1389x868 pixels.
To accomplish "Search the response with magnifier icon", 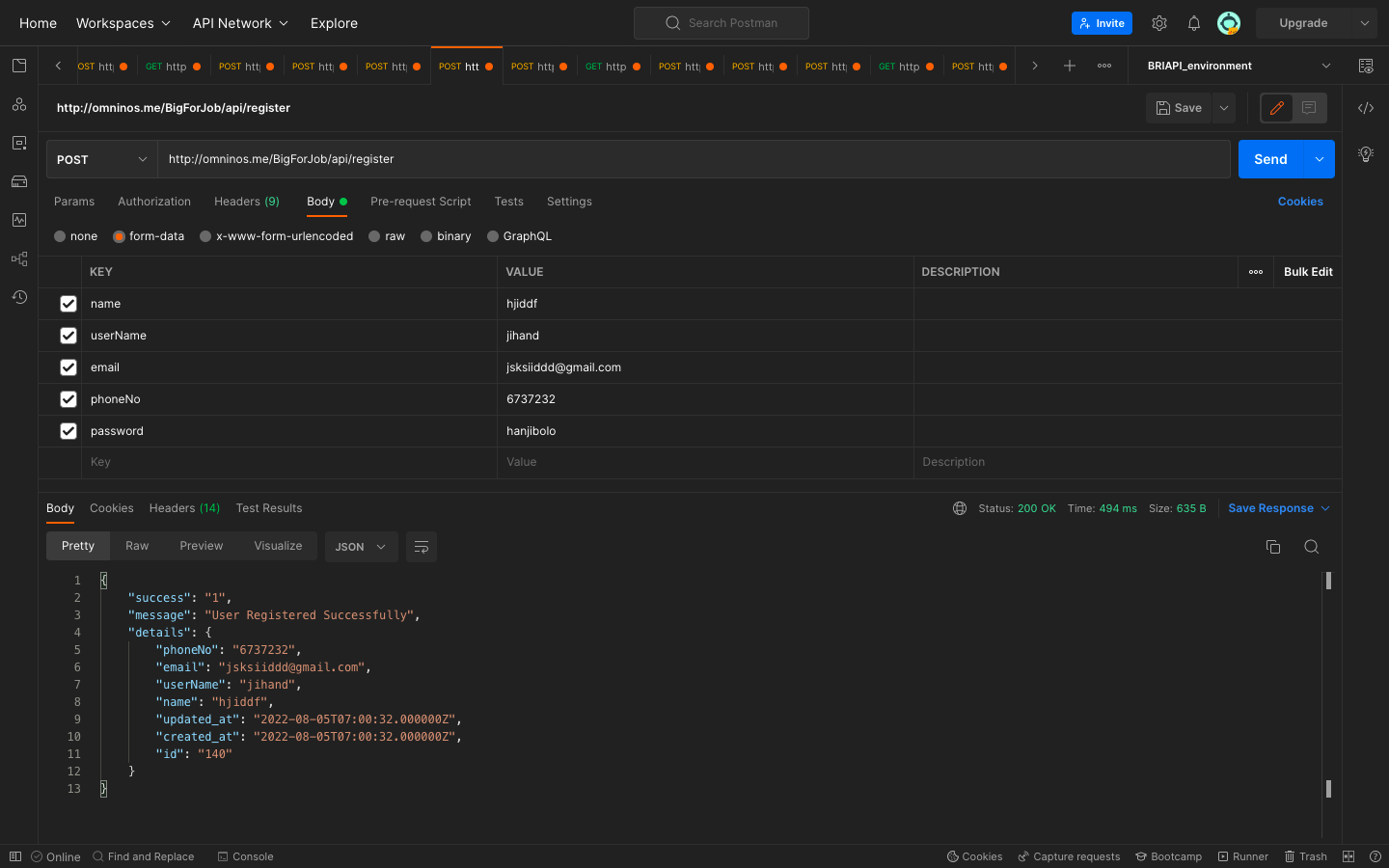I will (x=1311, y=547).
